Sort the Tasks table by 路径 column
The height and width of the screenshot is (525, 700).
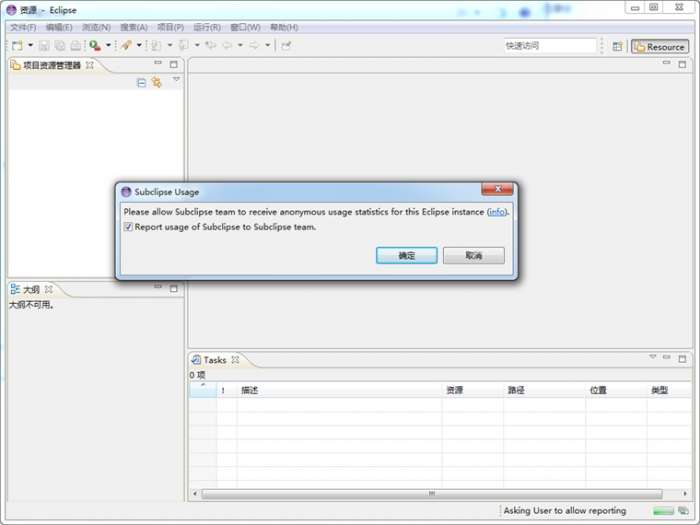(545, 390)
